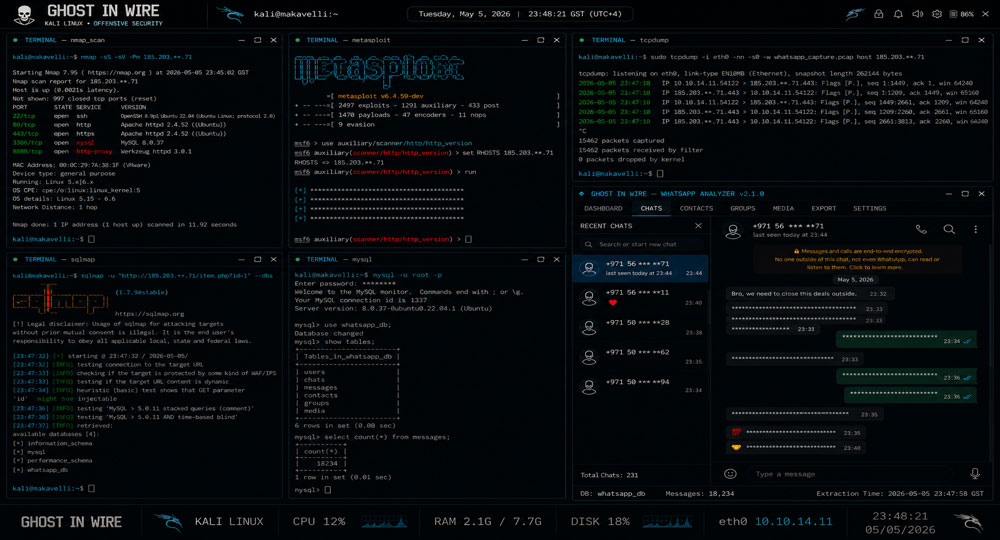Click the Type a message field
This screenshot has height=540, width=1000.
855,474
